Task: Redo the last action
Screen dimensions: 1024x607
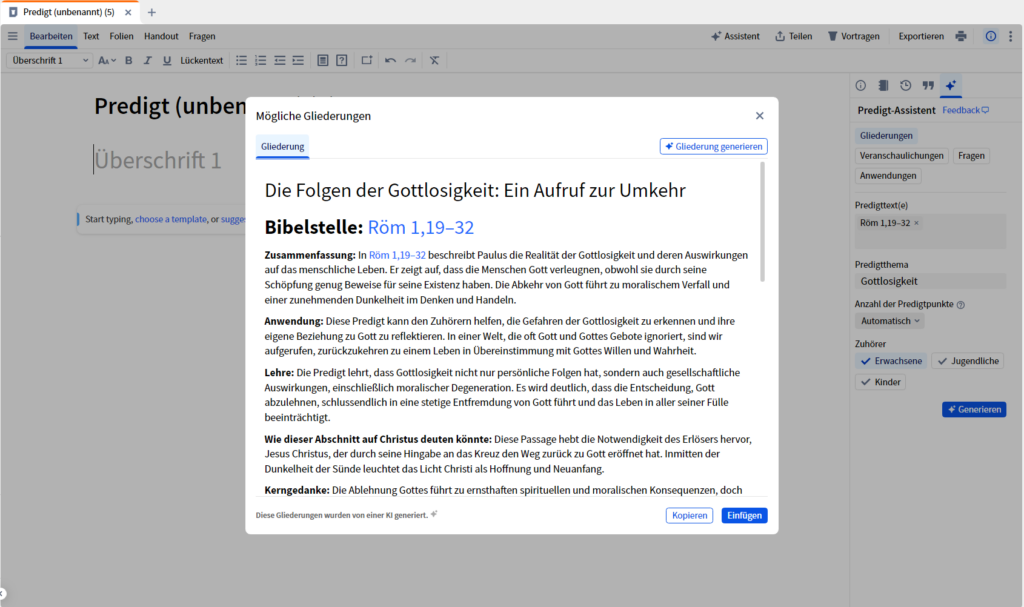Action: (x=410, y=60)
